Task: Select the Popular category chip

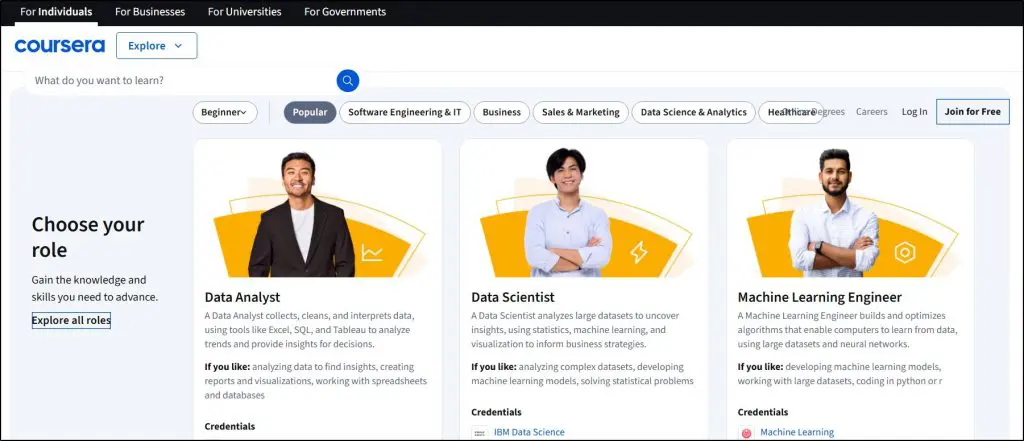Action: tap(310, 112)
